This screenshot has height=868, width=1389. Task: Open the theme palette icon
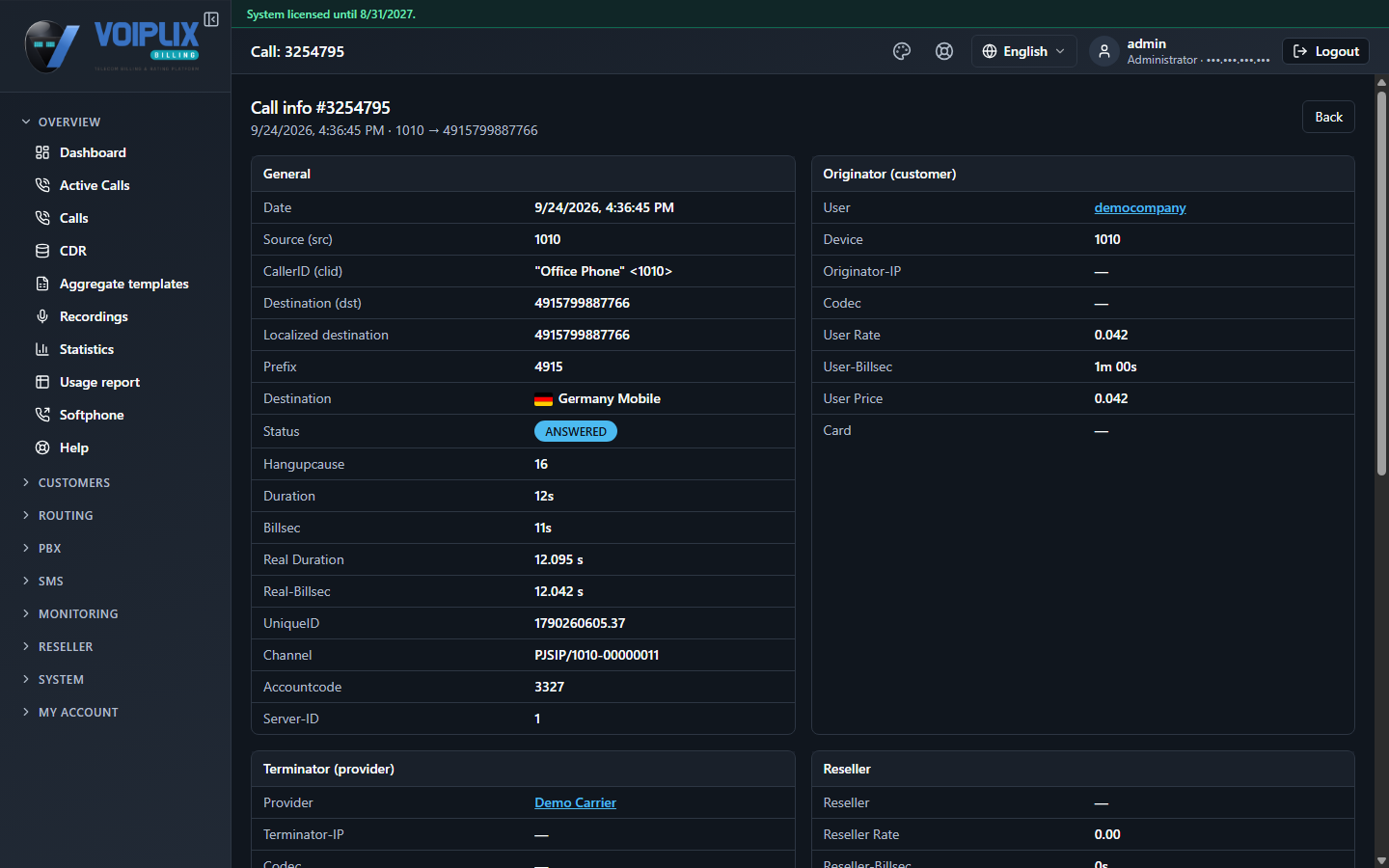click(902, 51)
